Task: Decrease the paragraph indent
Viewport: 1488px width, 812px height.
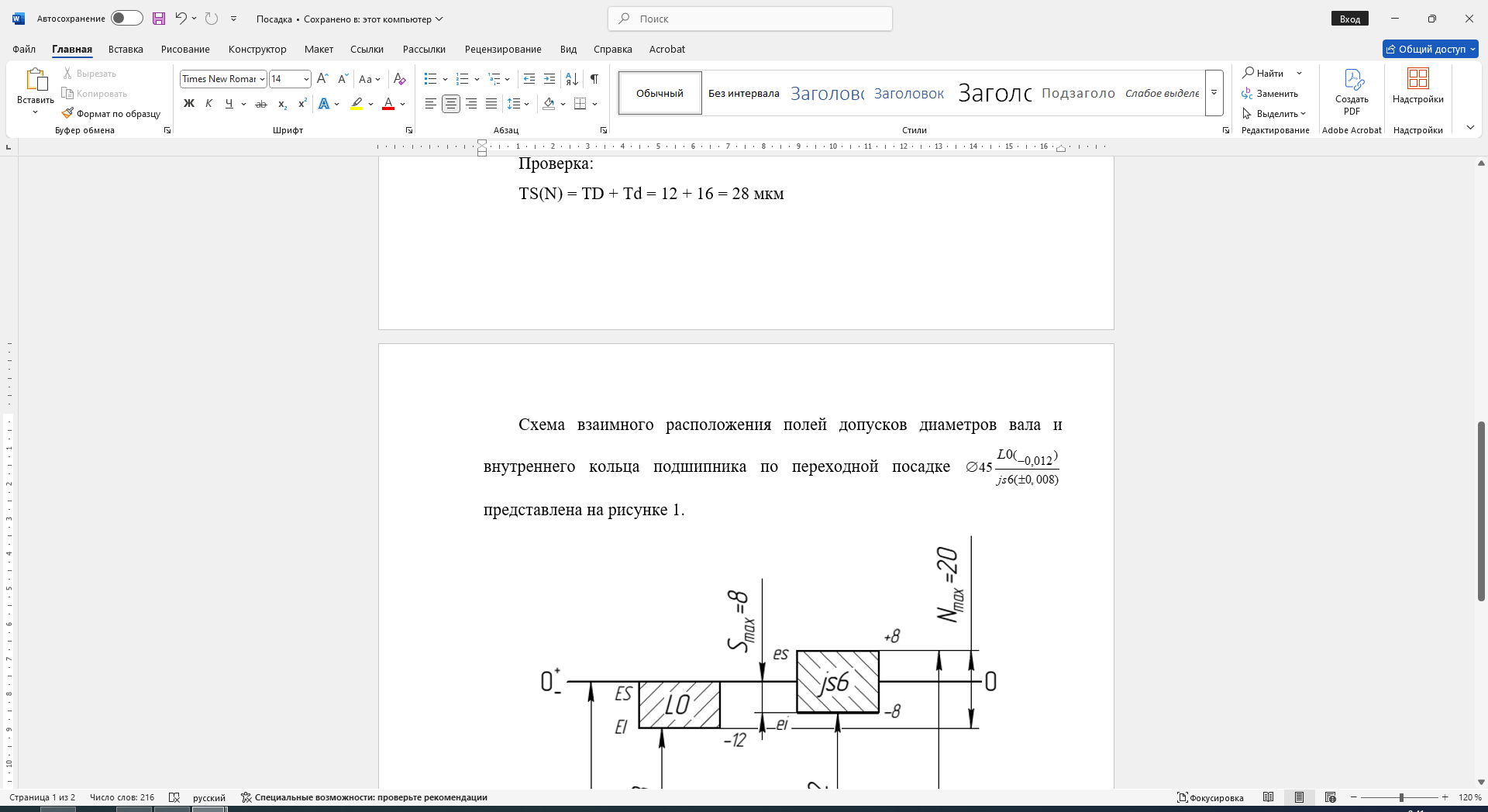Action: coord(529,79)
